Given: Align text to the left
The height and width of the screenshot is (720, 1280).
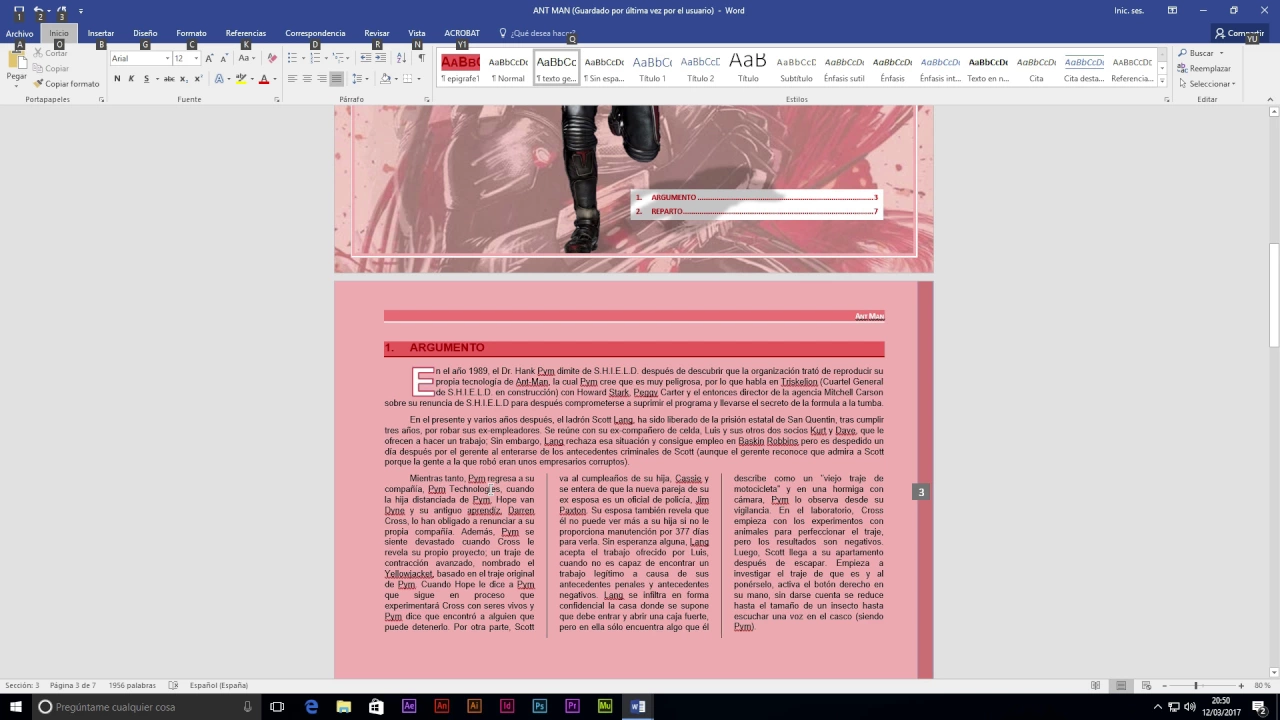Looking at the screenshot, I should (x=292, y=79).
